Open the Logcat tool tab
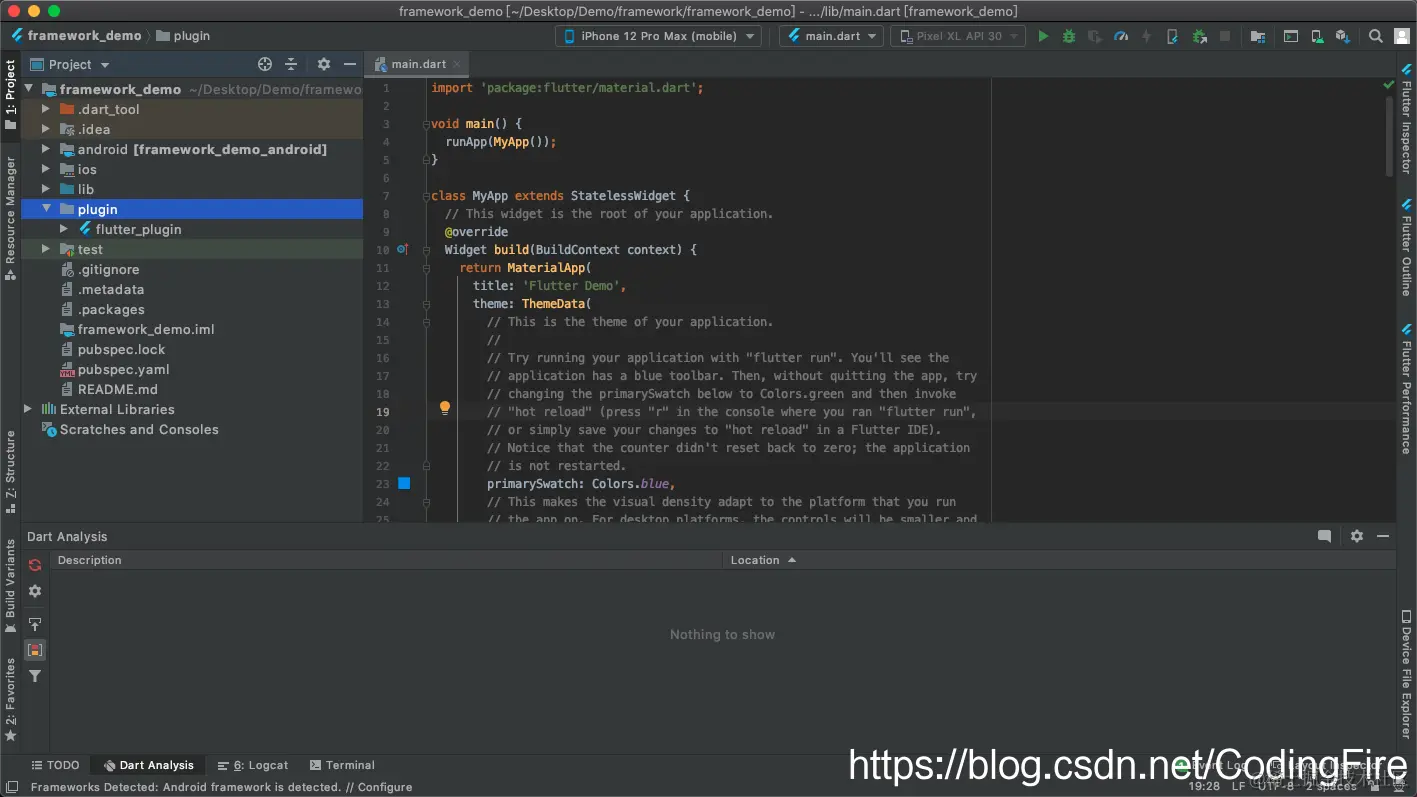The width and height of the screenshot is (1417, 797). pos(253,765)
